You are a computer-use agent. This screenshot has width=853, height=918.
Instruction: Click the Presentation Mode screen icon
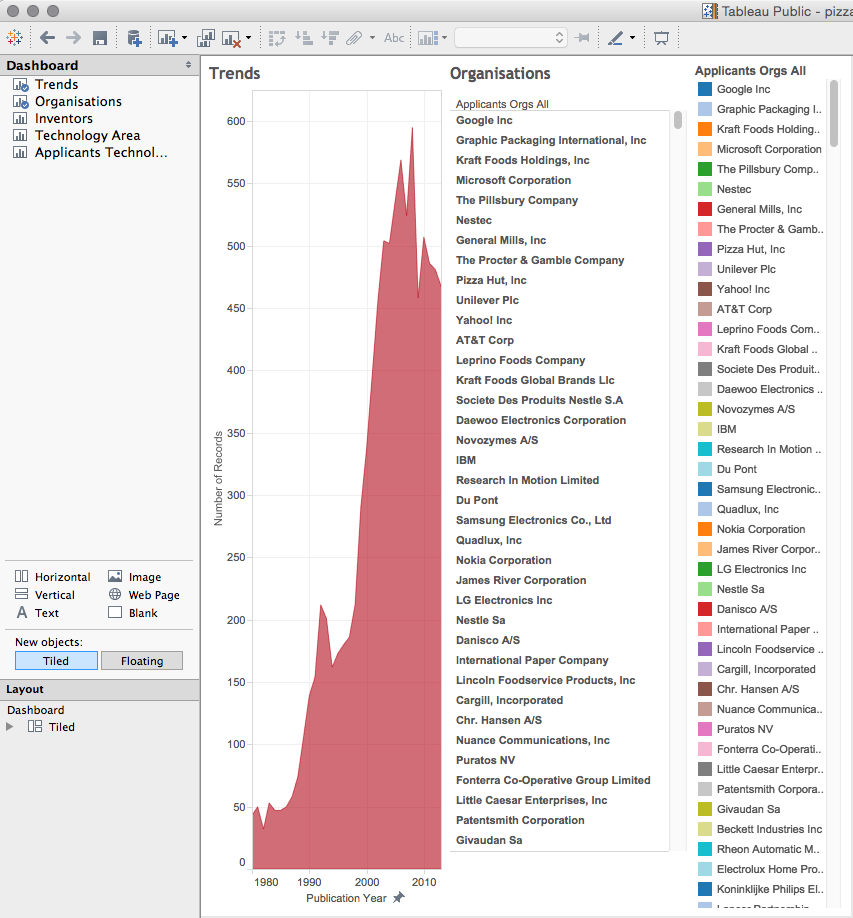coord(662,38)
